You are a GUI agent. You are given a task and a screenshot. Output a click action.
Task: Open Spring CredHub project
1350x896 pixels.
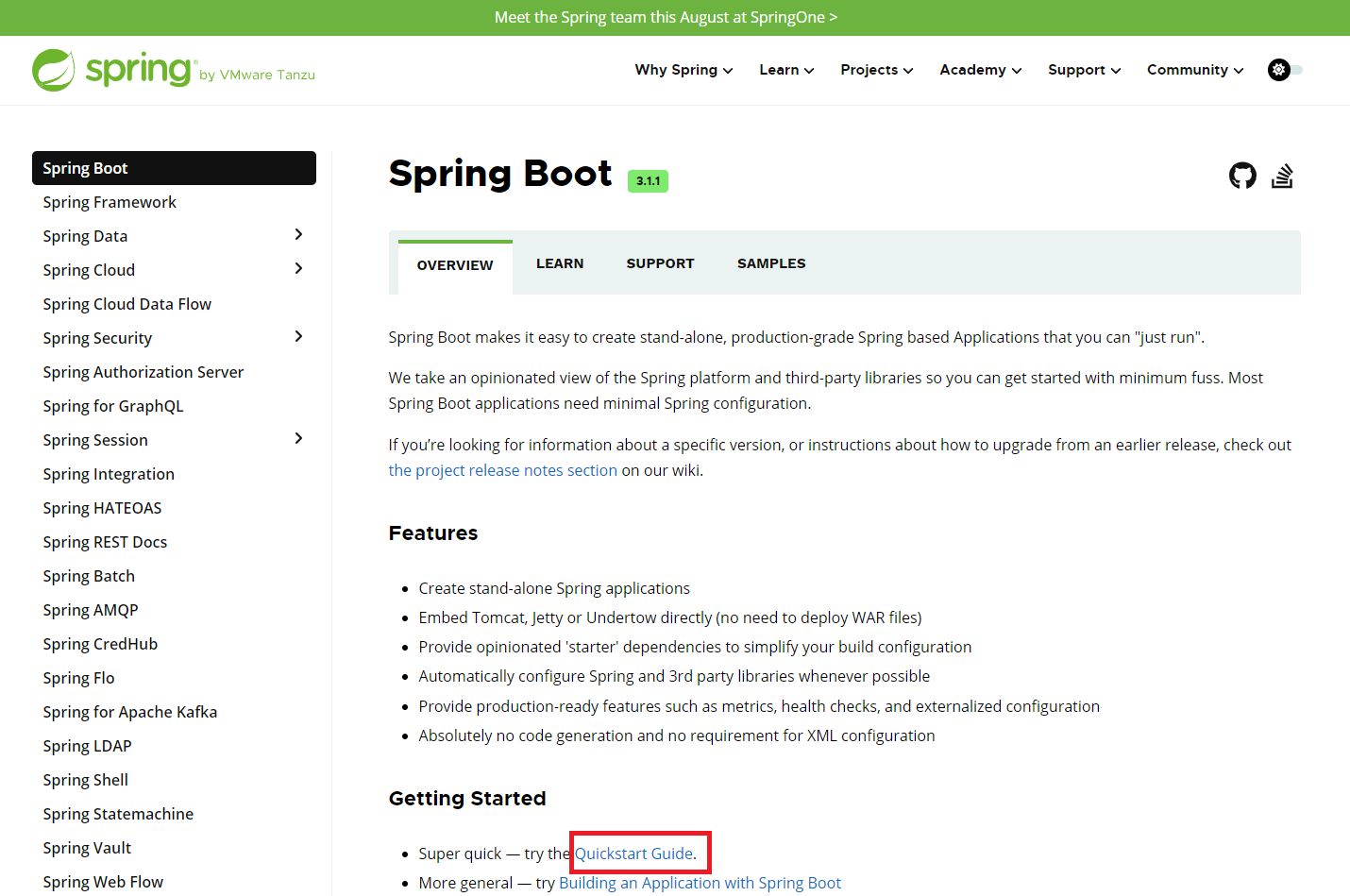click(x=100, y=644)
